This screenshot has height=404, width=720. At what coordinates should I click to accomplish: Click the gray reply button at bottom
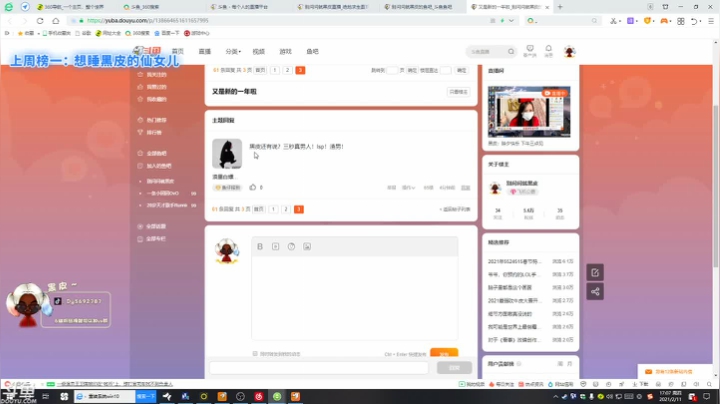(x=454, y=368)
